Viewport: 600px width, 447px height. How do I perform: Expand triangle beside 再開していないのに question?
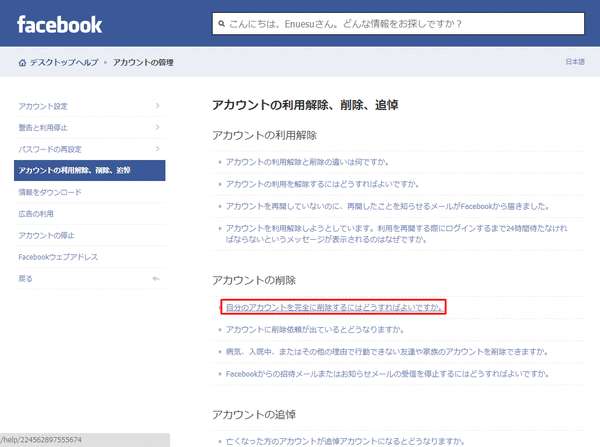220,207
